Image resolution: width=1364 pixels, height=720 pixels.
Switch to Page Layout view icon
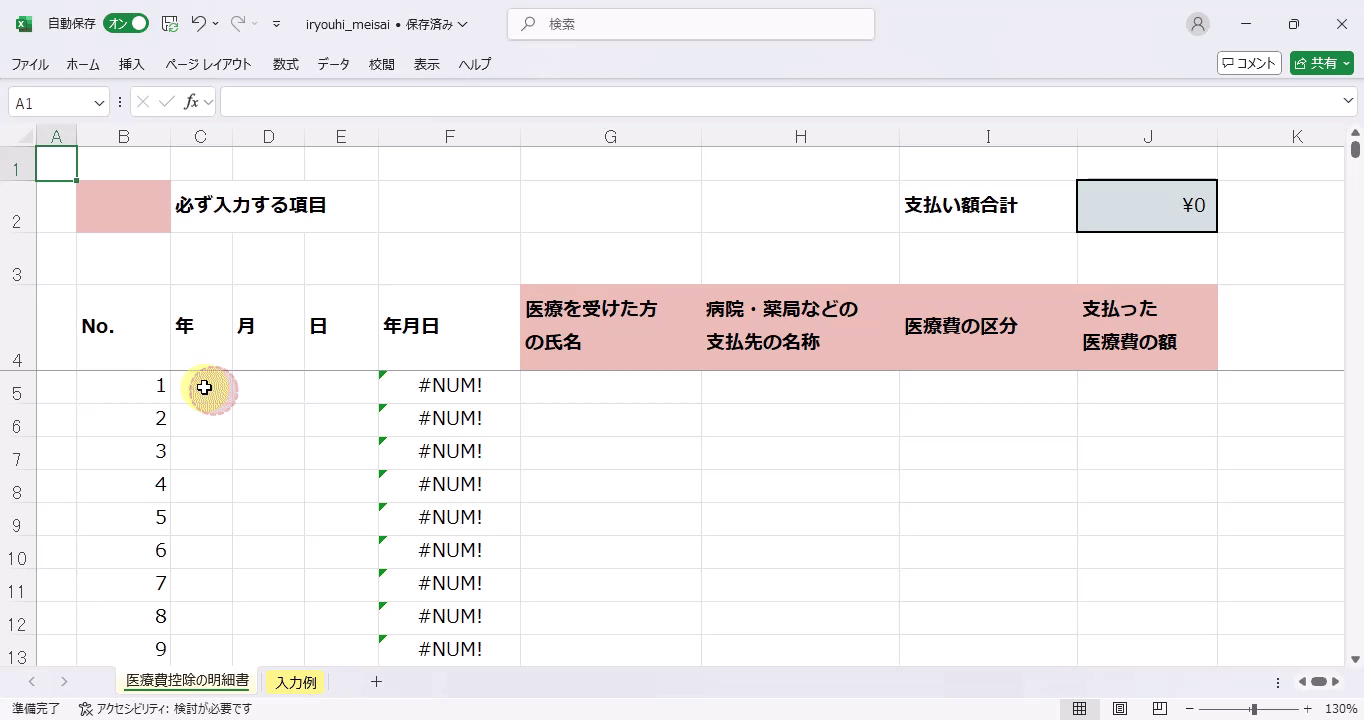[1120, 709]
